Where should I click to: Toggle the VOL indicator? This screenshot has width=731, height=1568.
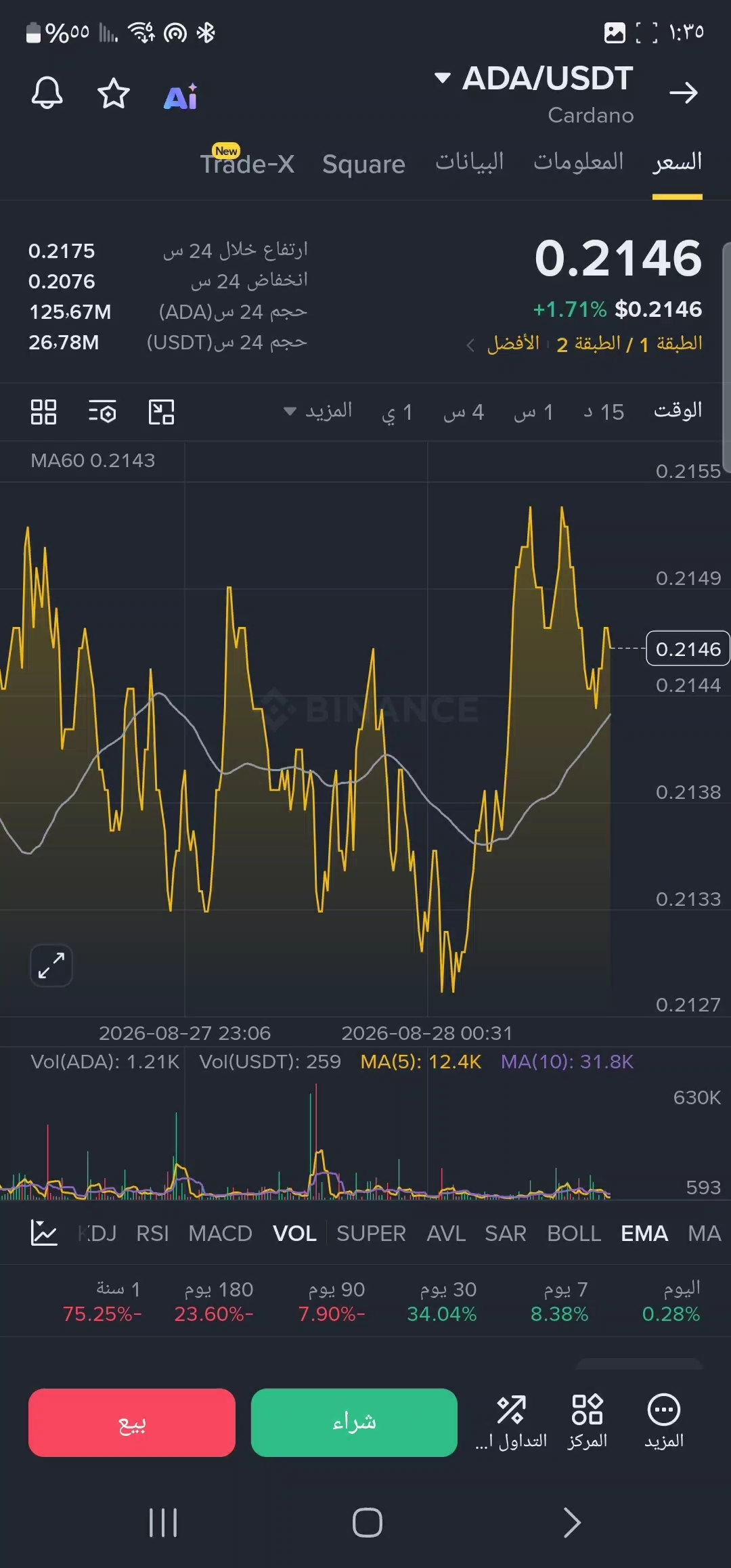tap(294, 1234)
